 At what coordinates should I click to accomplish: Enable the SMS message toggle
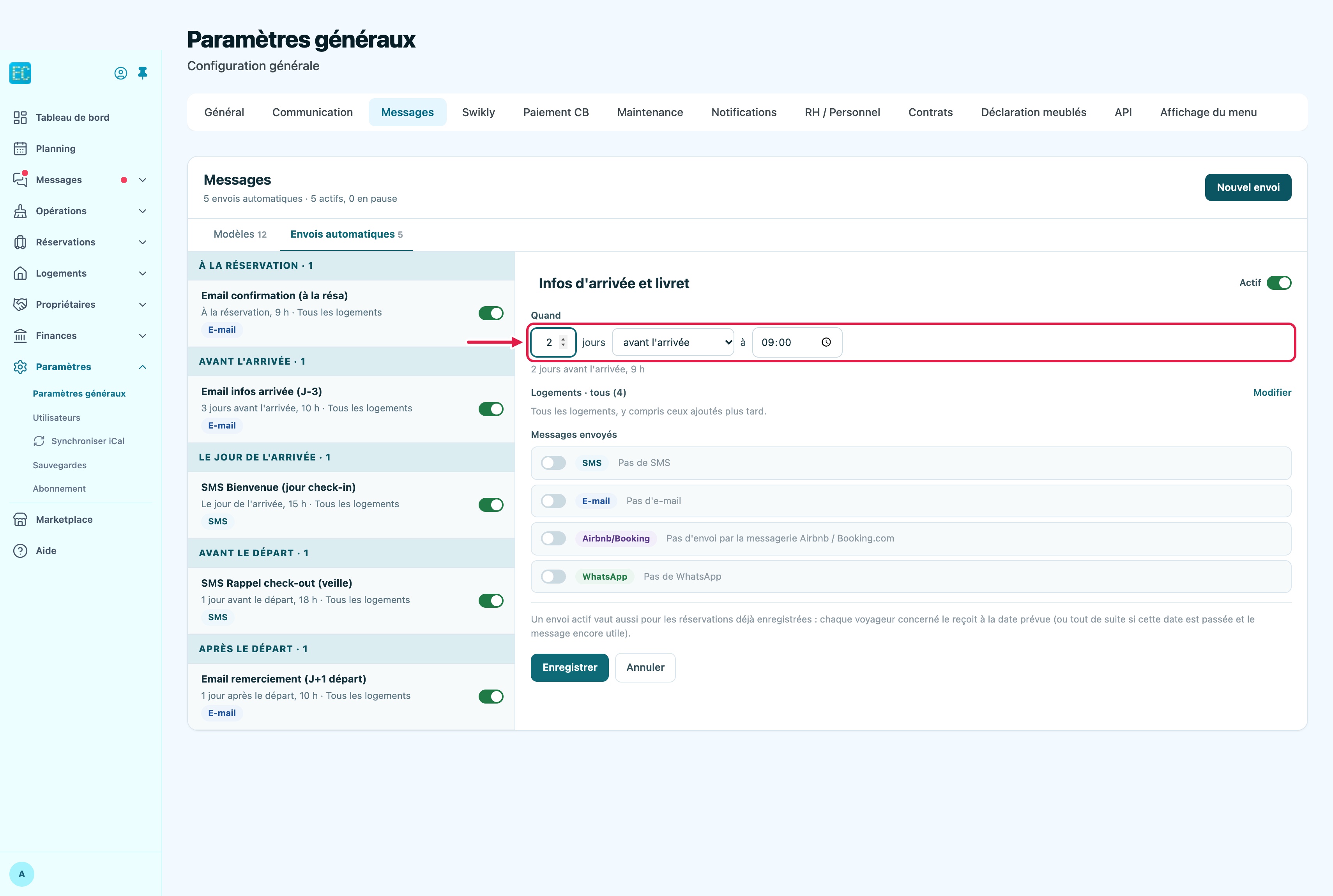(553, 463)
